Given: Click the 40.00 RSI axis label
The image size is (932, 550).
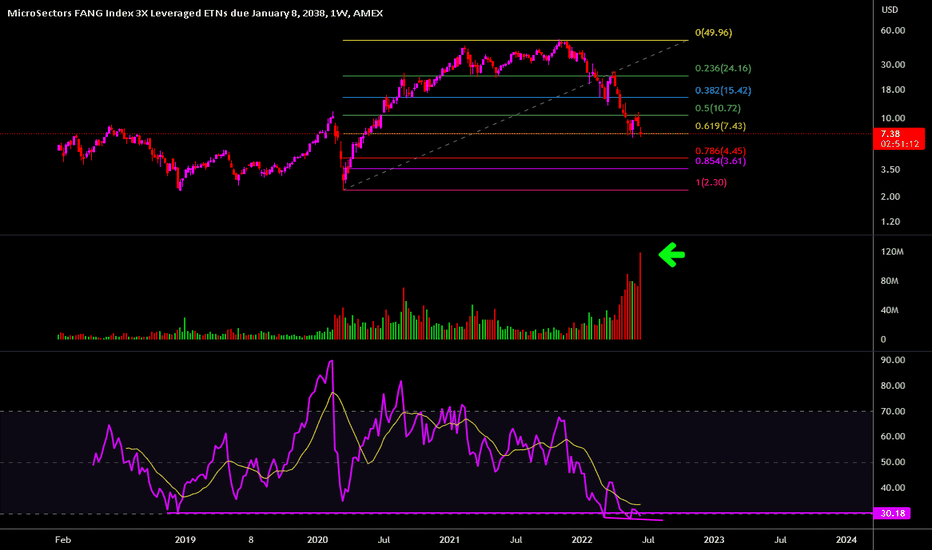Looking at the screenshot, I should pos(893,488).
